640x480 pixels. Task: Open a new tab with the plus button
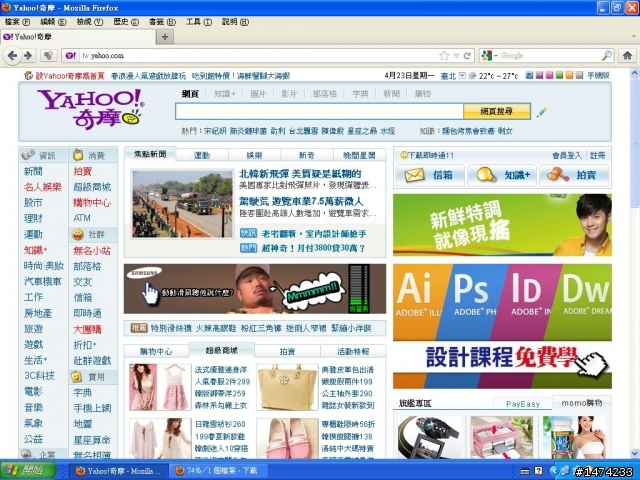coord(165,37)
